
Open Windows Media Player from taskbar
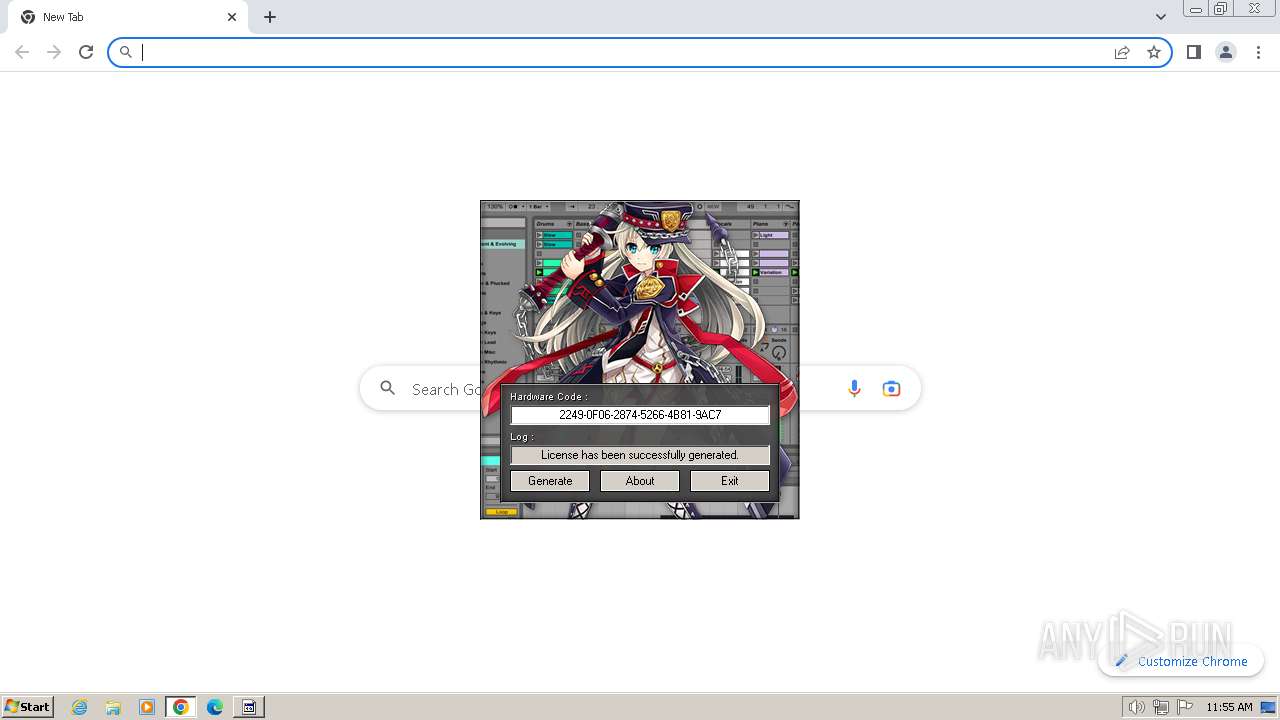[147, 707]
